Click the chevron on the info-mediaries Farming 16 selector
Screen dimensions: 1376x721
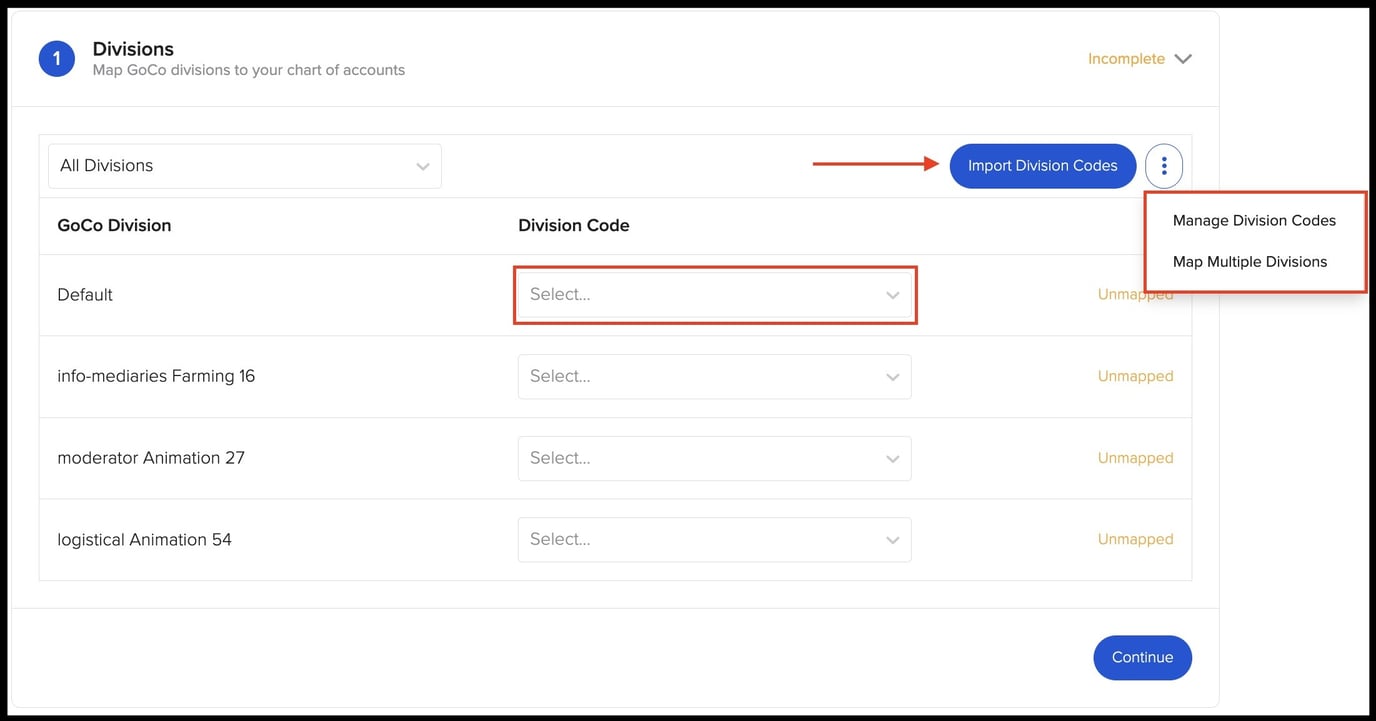(x=892, y=377)
